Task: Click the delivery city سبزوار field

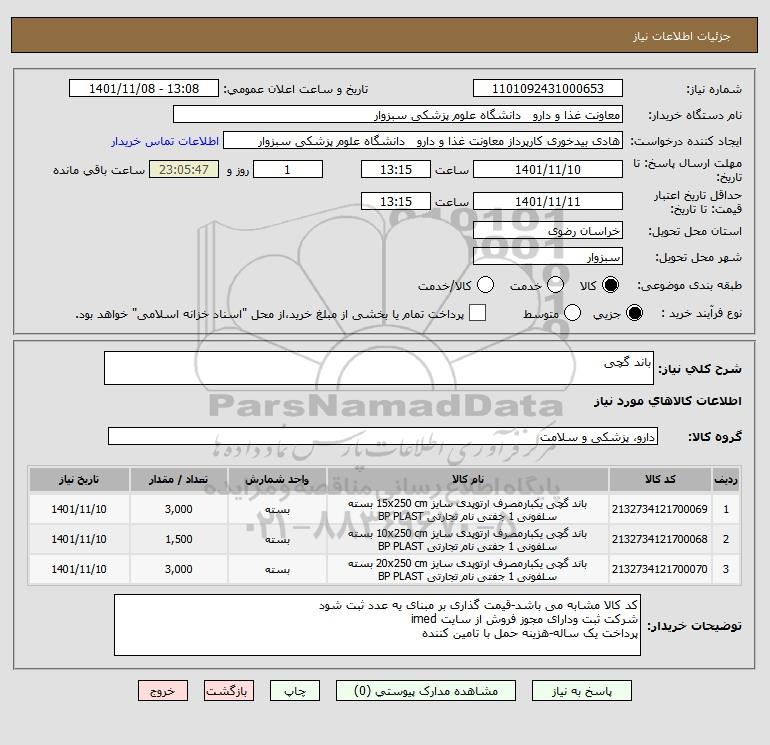Action: pyautogui.click(x=548, y=256)
